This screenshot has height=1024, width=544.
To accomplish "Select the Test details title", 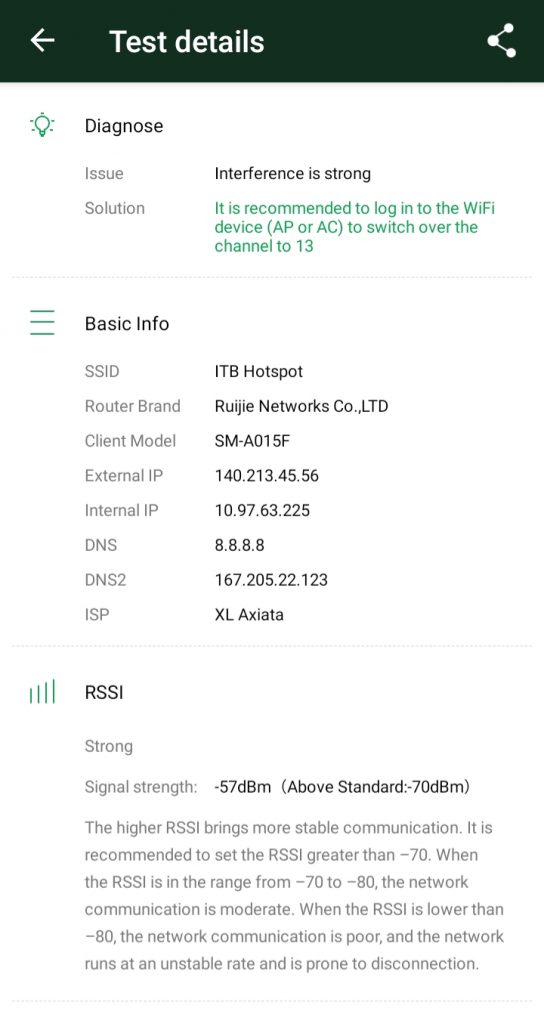I will tap(187, 41).
